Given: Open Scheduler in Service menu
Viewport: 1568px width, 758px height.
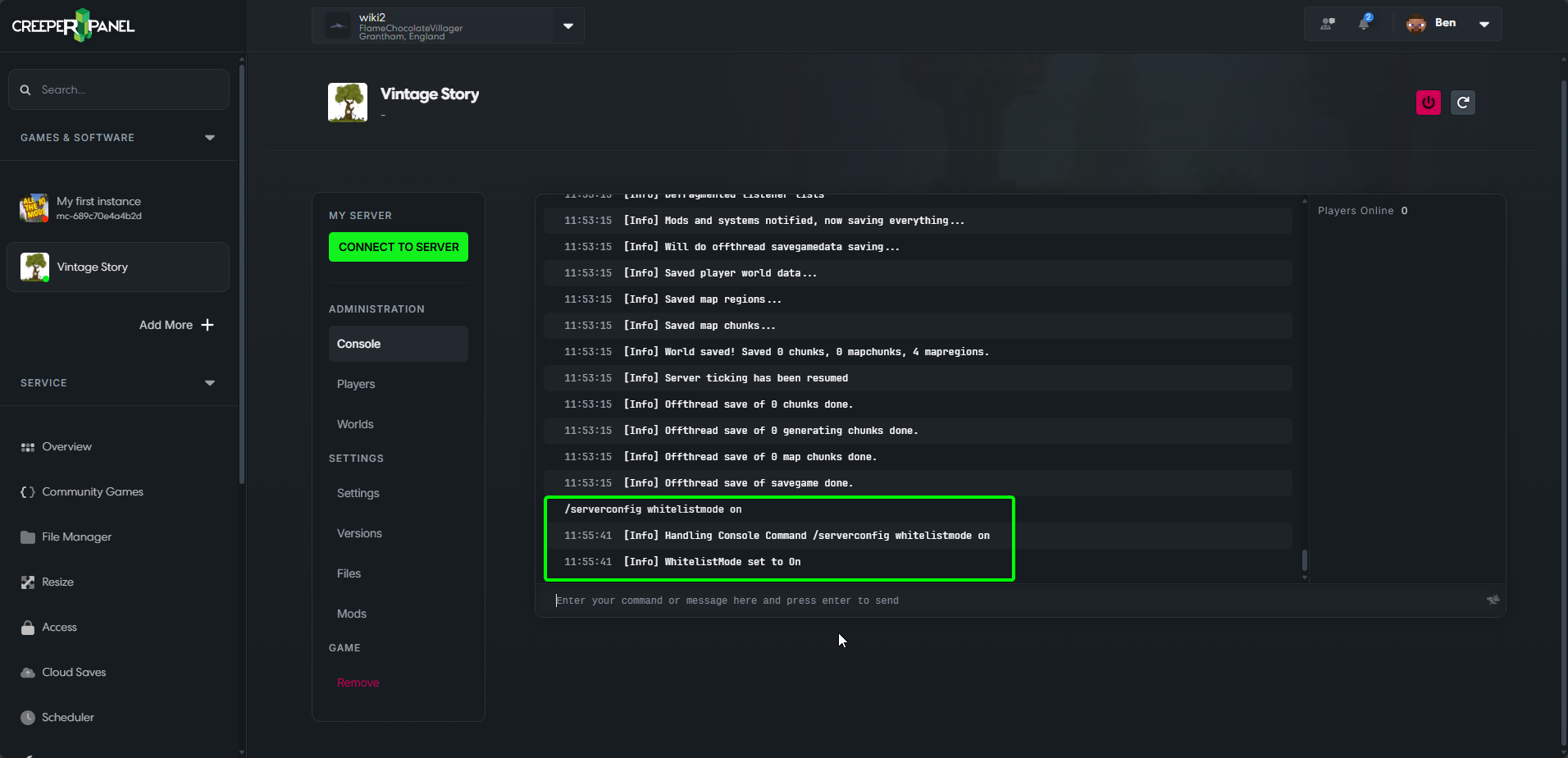Looking at the screenshot, I should tap(68, 718).
